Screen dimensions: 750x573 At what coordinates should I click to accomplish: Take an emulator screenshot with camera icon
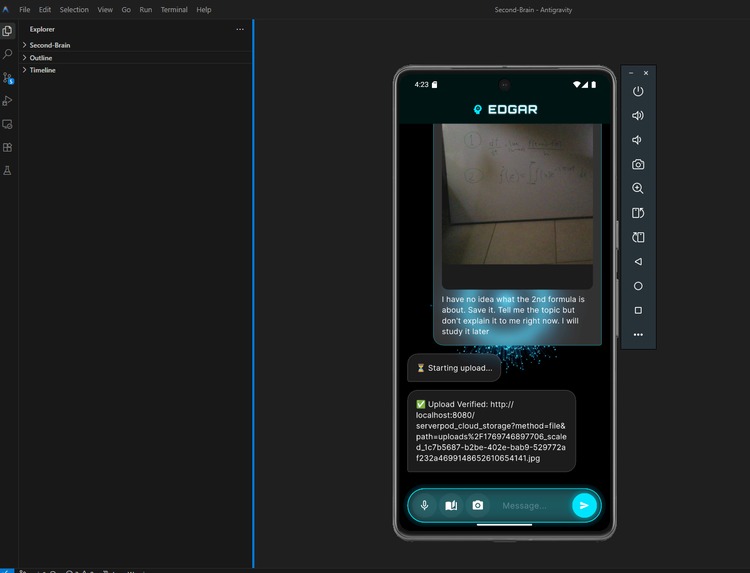tap(638, 165)
